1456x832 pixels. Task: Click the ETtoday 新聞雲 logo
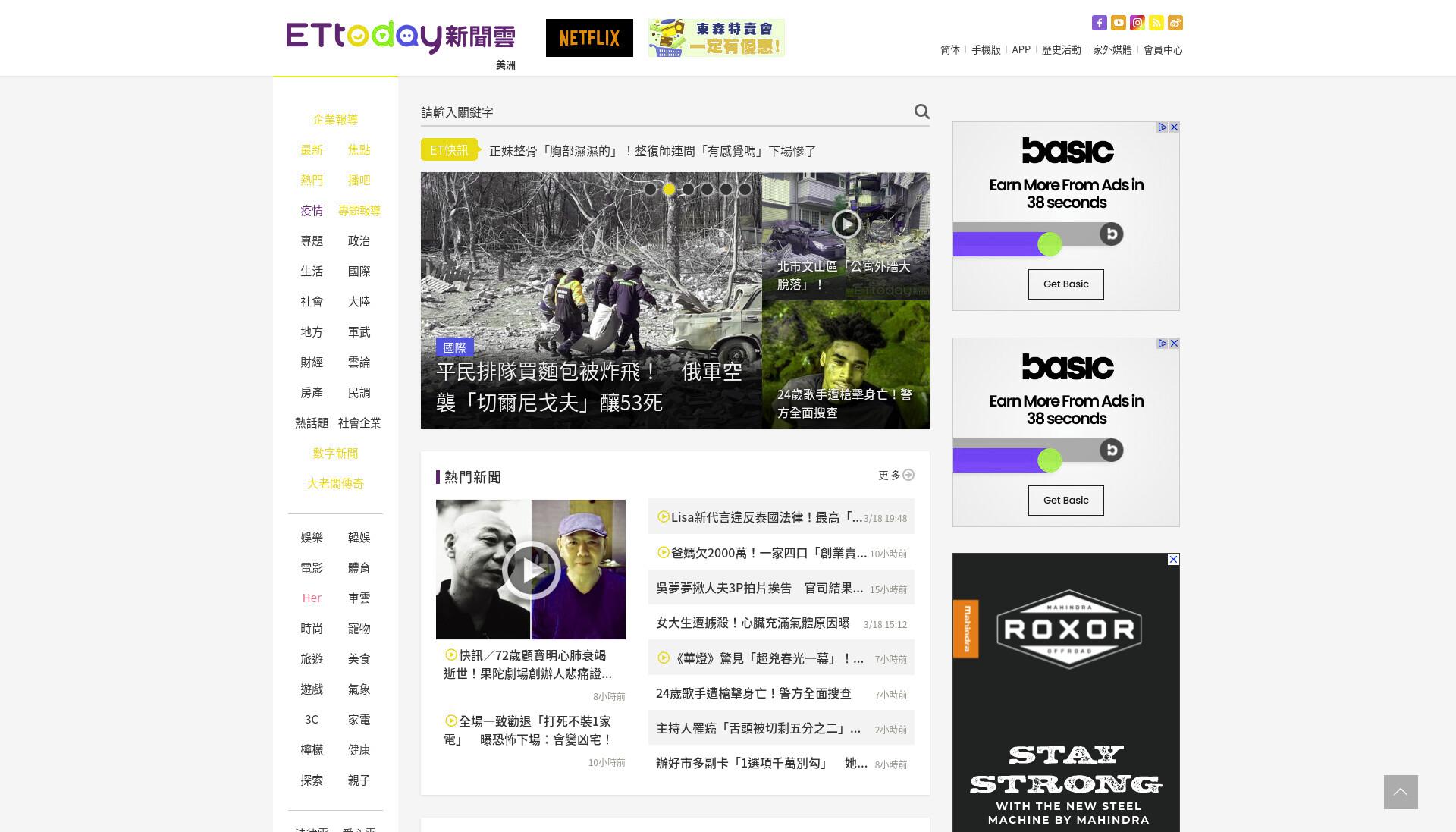pos(400,37)
